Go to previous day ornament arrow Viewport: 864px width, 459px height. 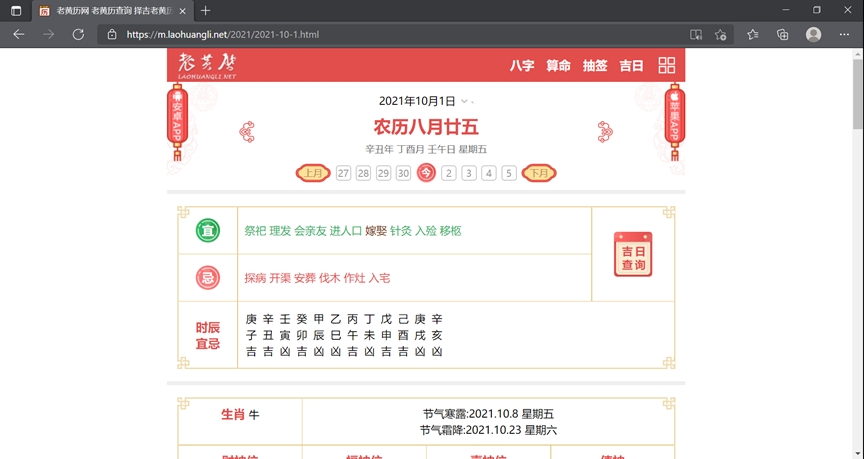point(247,132)
